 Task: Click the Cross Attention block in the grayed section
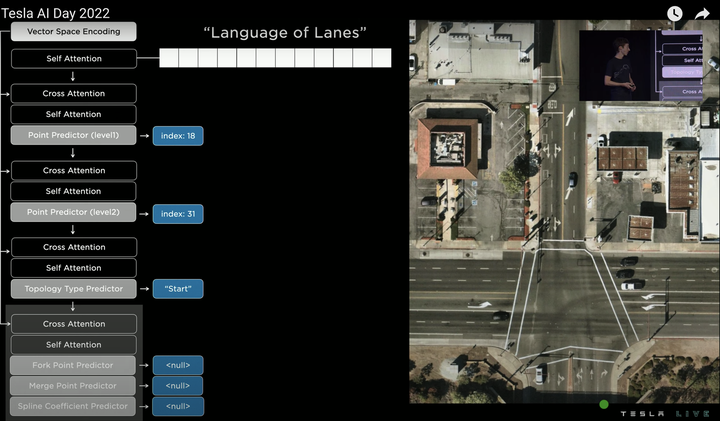click(x=73, y=324)
